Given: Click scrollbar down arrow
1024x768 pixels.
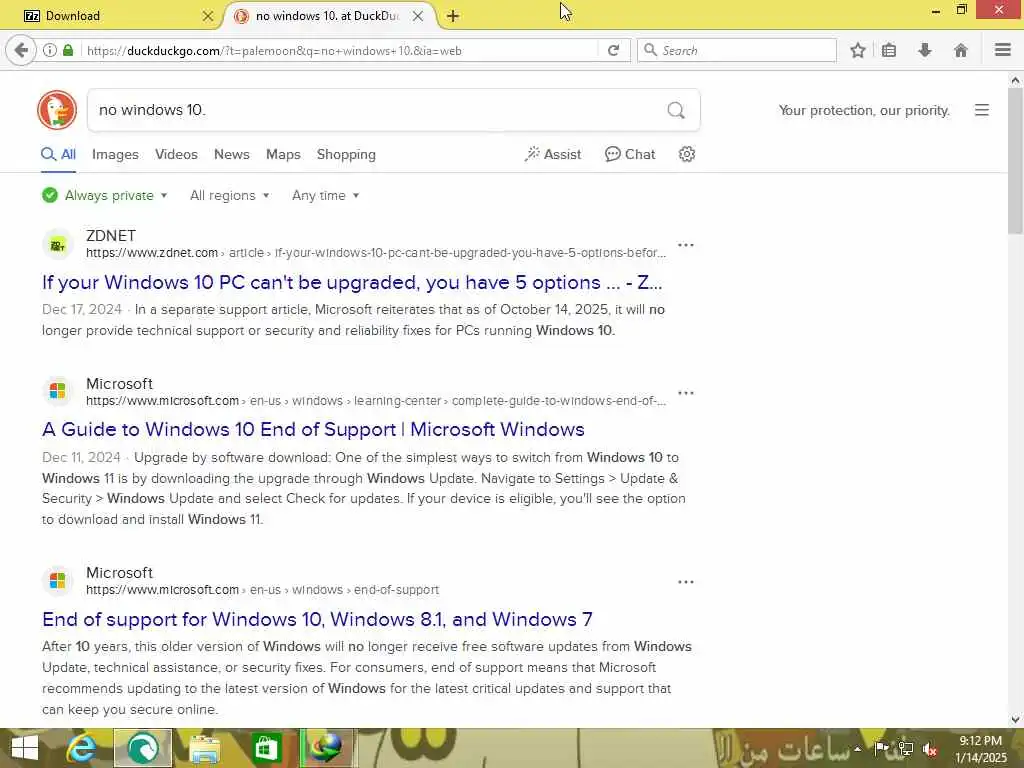Looking at the screenshot, I should pos(1015,720).
